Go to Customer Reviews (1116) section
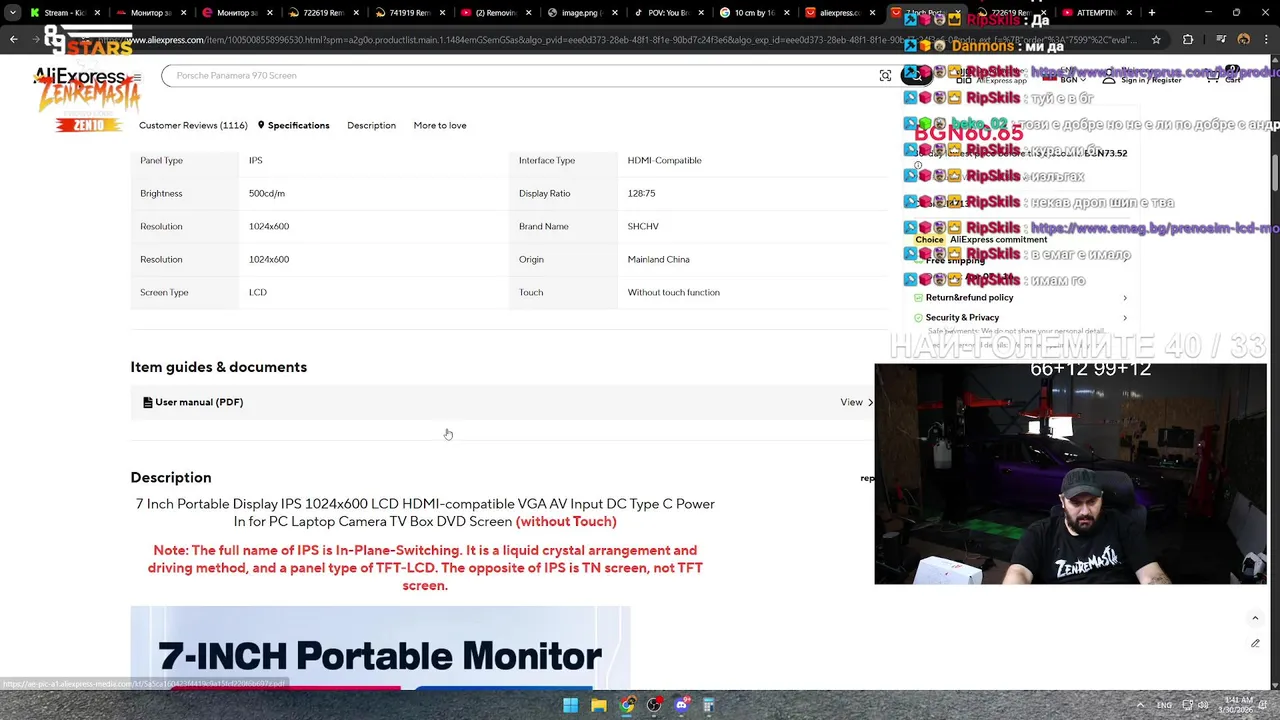1280x720 pixels. (x=193, y=125)
